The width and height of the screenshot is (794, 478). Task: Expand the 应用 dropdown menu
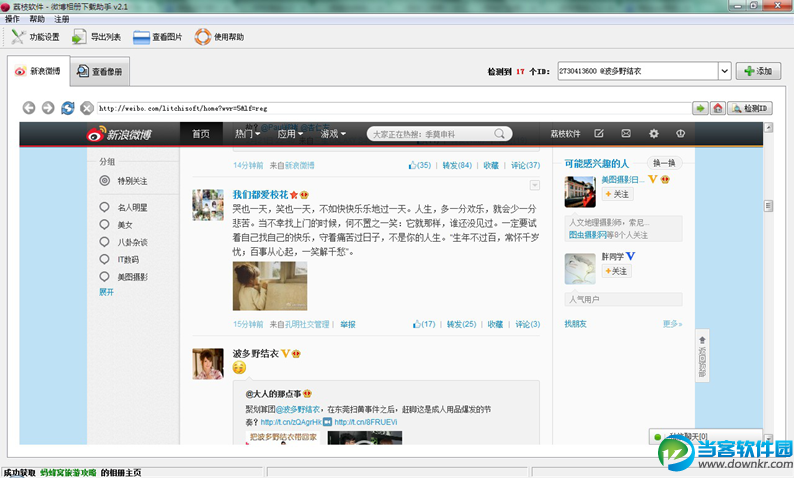(x=290, y=134)
